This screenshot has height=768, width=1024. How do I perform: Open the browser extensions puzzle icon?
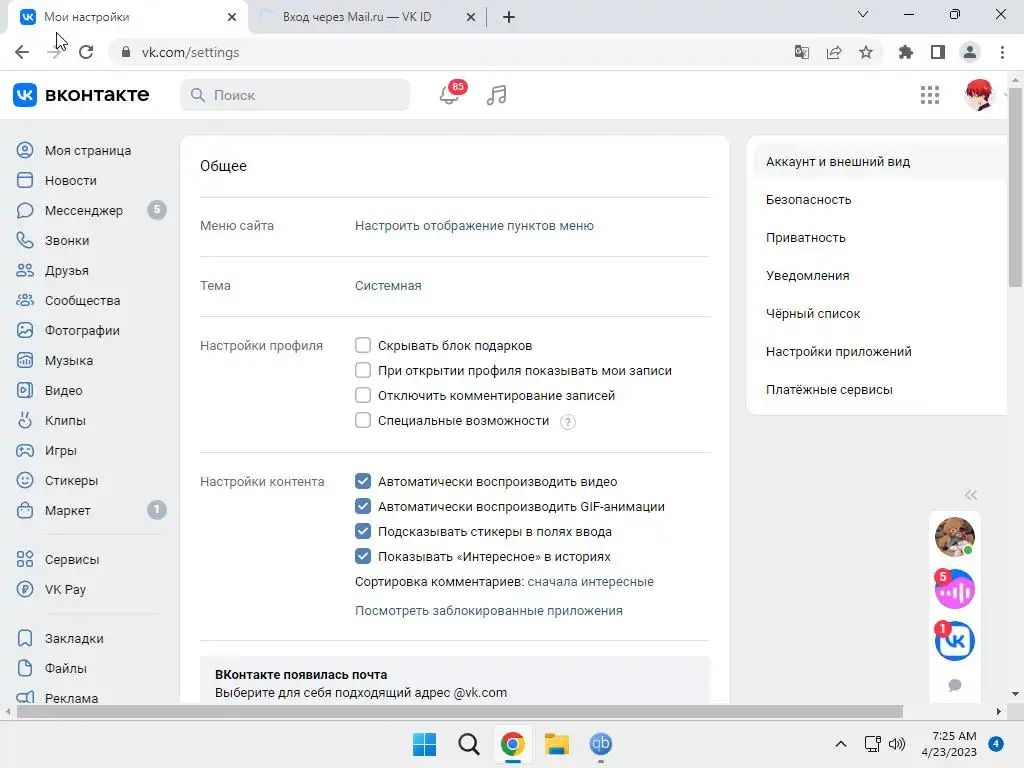click(x=905, y=52)
